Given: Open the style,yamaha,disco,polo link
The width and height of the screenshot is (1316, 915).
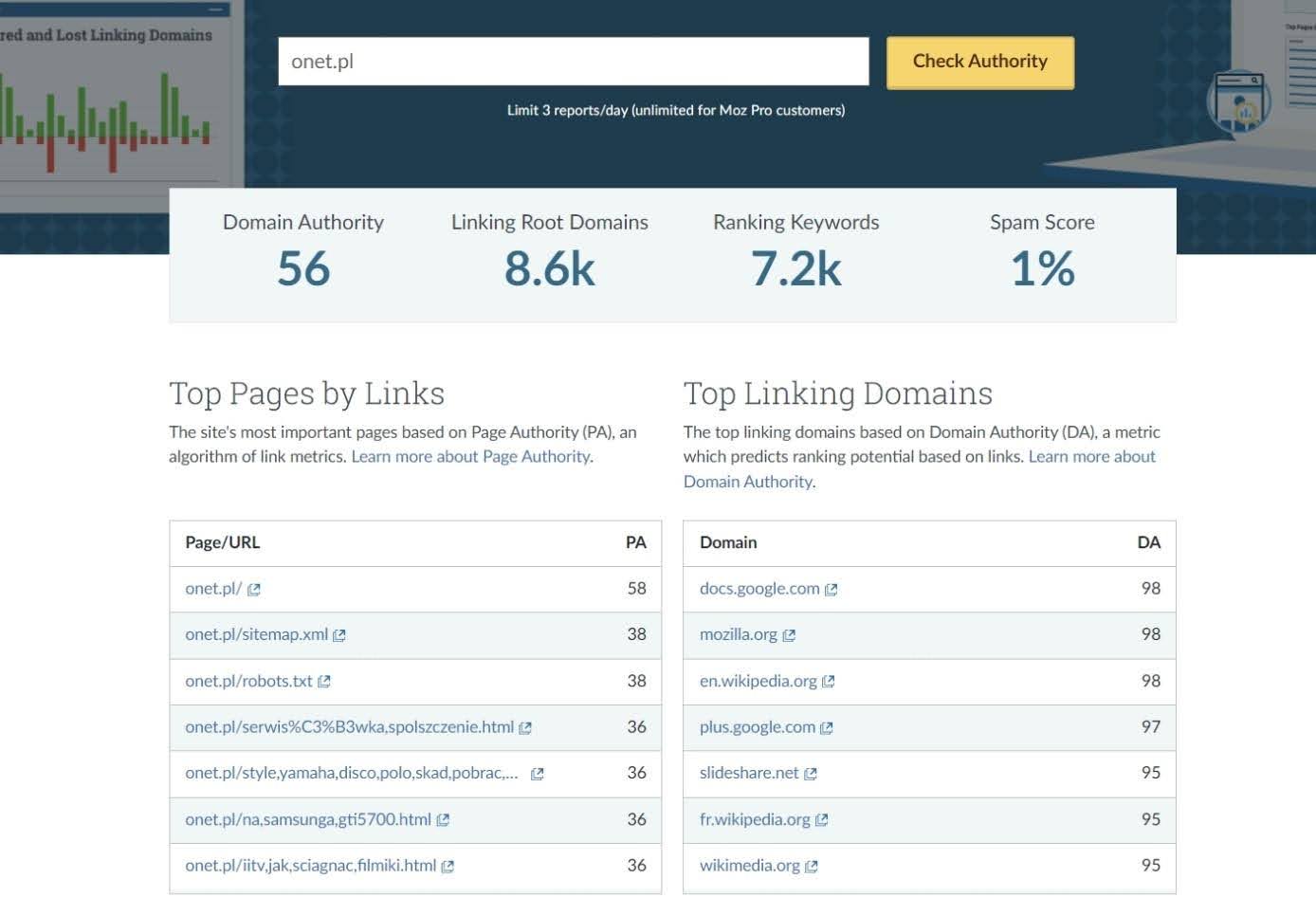Looking at the screenshot, I should coord(352,773).
